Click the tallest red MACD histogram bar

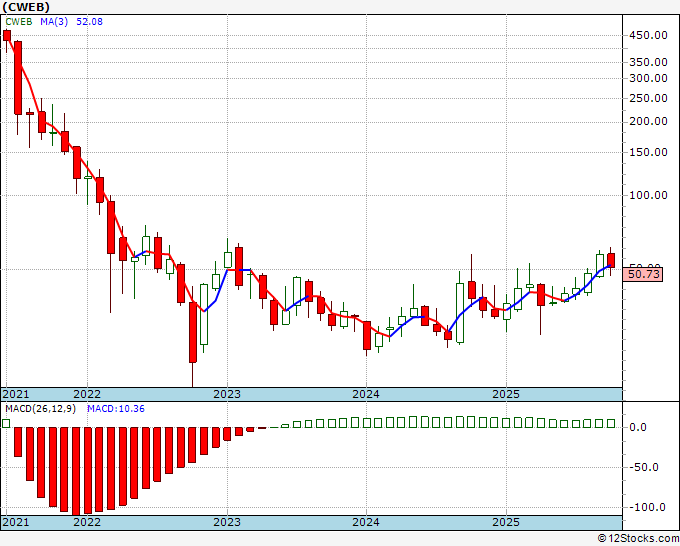point(76,471)
